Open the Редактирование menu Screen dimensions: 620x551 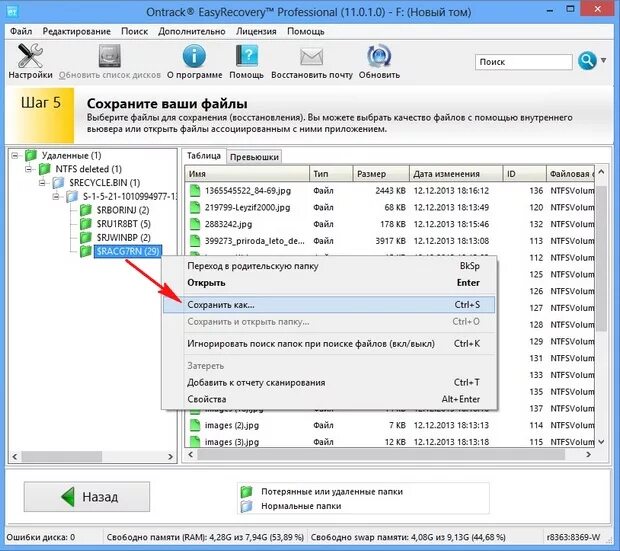(77, 31)
